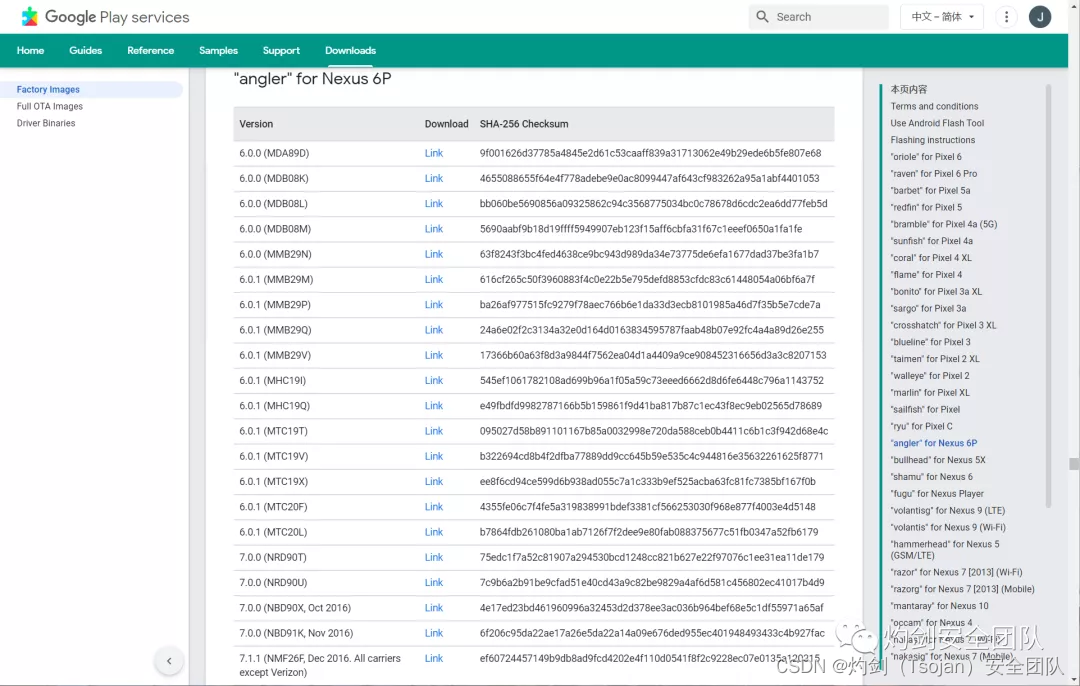Open the Reference tab
The image size is (1080, 686).
coord(150,50)
